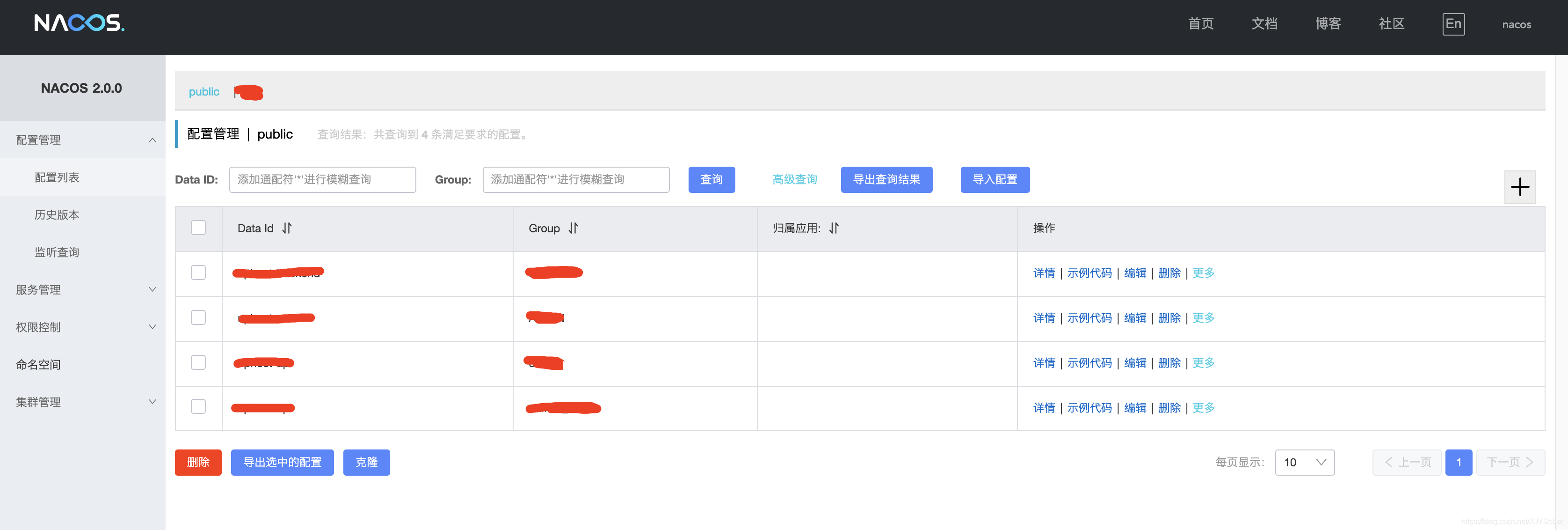Click the NACOS logo
Viewport: 1568px width, 530px height.
pyautogui.click(x=79, y=23)
